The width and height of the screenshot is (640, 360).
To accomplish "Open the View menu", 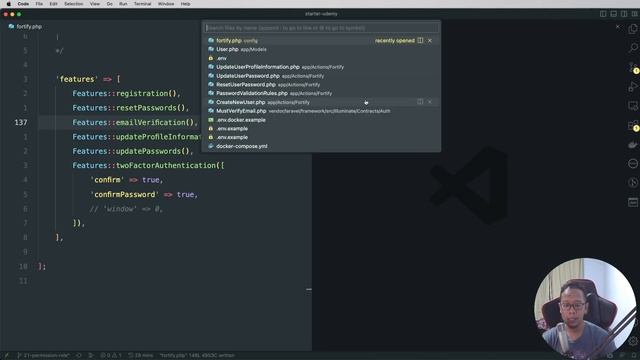I will pyautogui.click(x=95, y=4).
